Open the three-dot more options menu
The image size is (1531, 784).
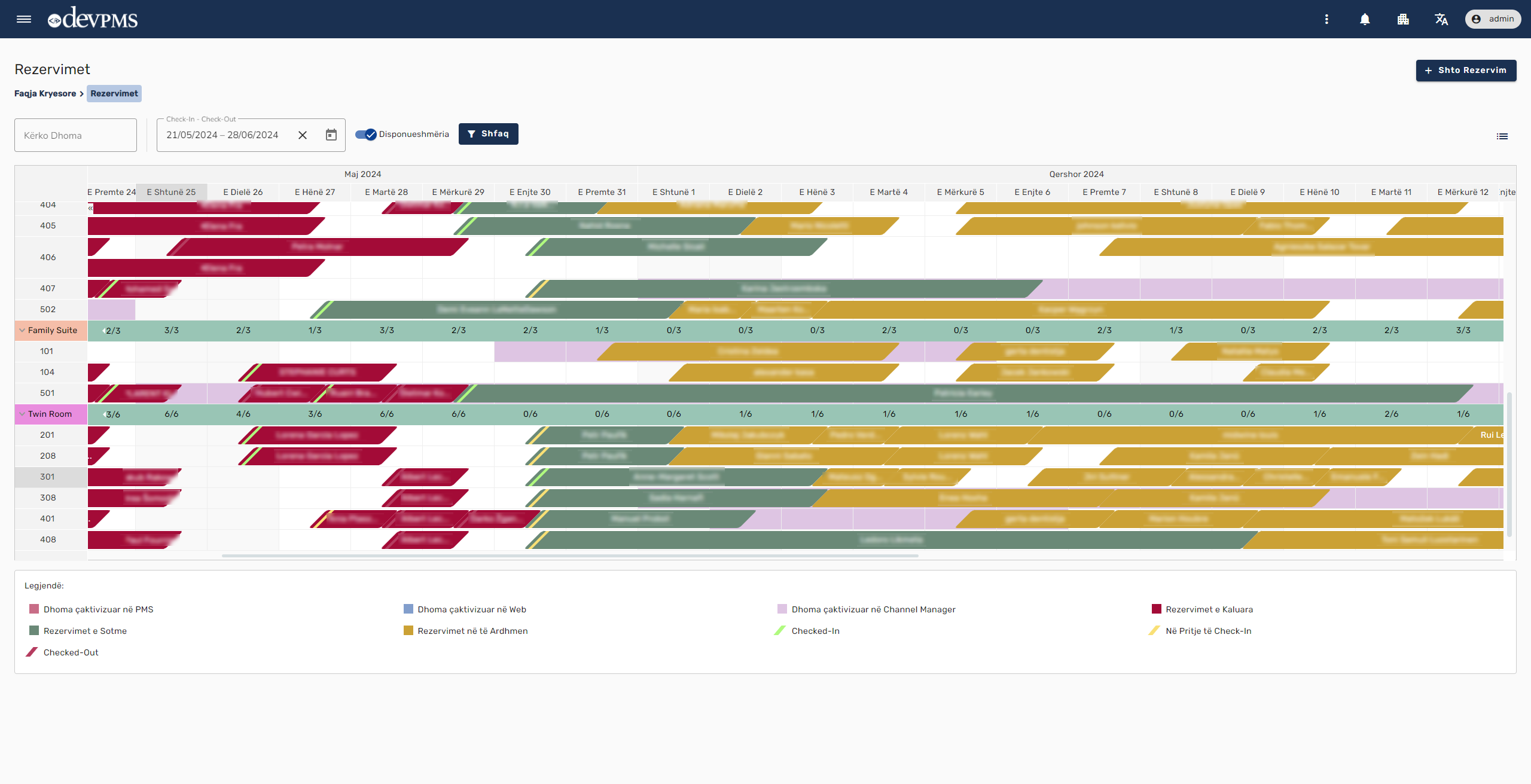pos(1326,19)
